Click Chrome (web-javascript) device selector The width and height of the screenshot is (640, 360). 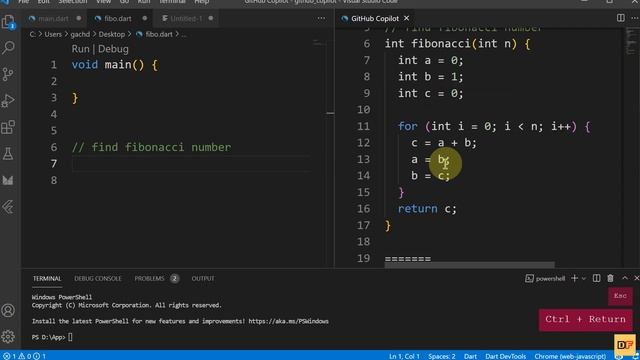point(570,356)
